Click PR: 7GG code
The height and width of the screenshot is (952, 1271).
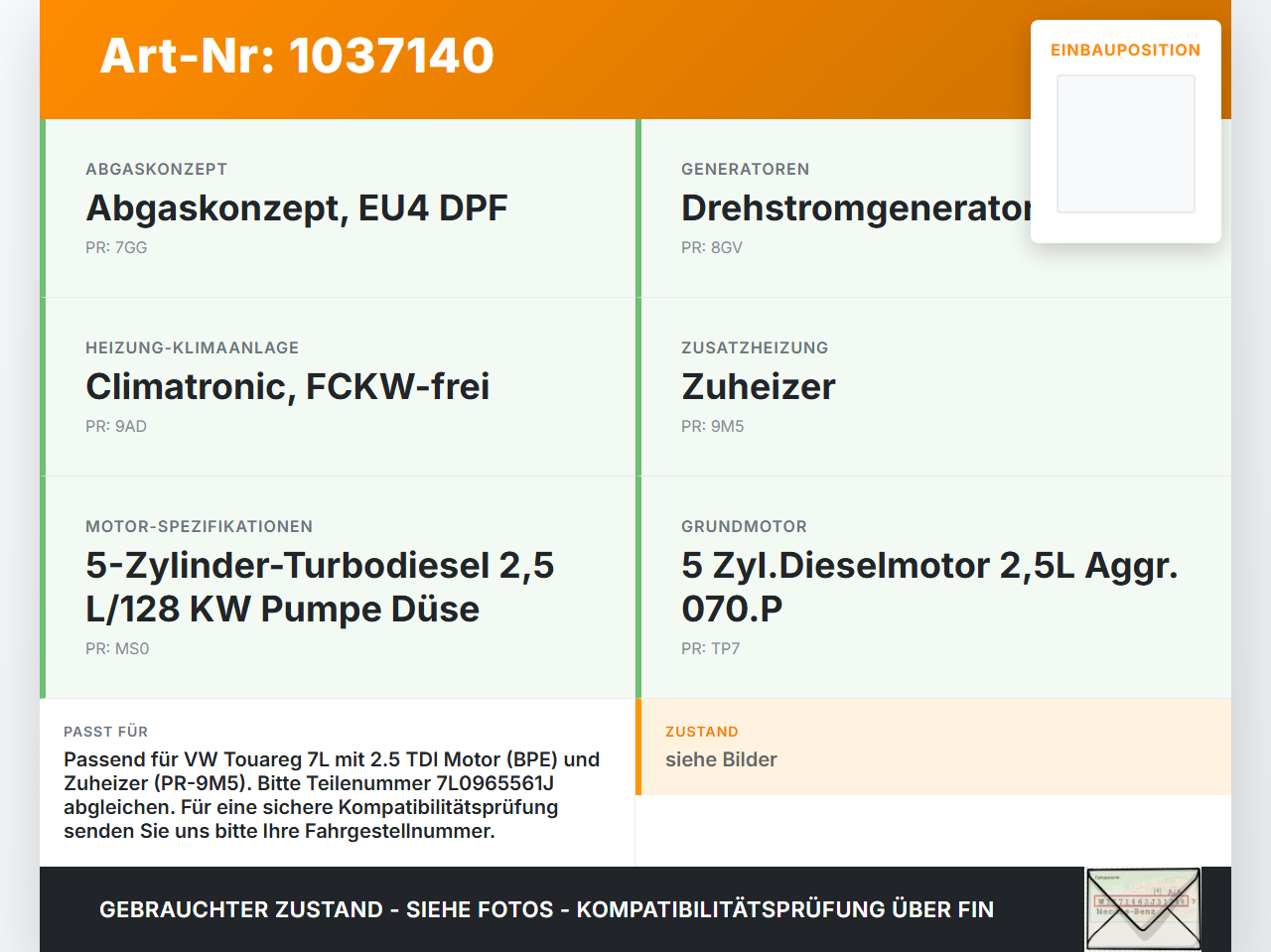click(116, 247)
